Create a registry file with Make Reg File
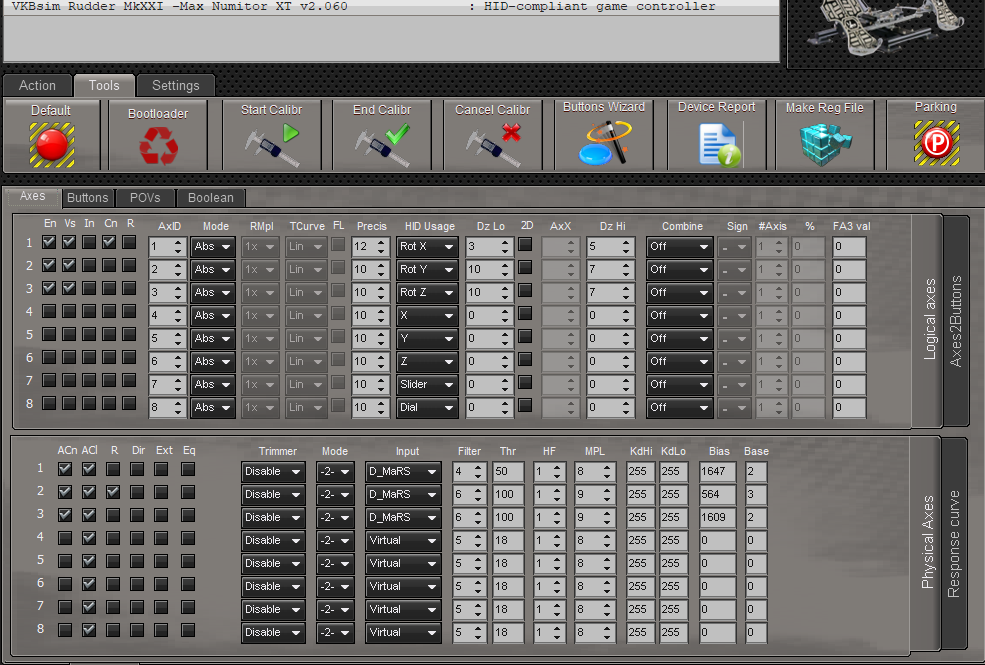Image resolution: width=985 pixels, height=665 pixels. (x=824, y=144)
